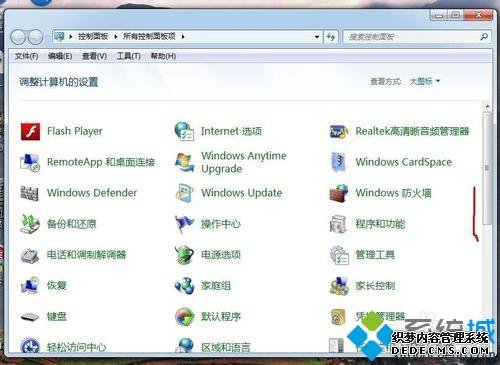The image size is (500, 365).
Task: Go back with the Back button
Action: (x=18, y=37)
